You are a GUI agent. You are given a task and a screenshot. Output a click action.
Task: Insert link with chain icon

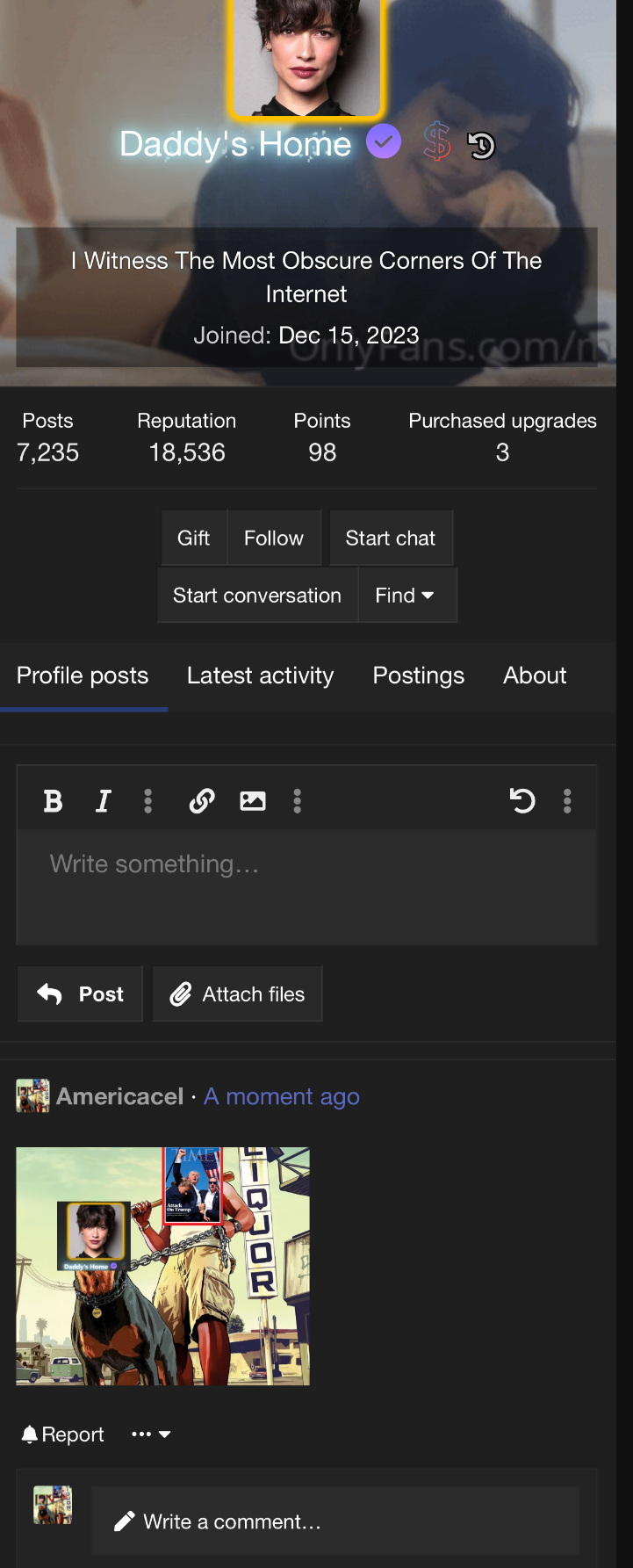[x=202, y=800]
